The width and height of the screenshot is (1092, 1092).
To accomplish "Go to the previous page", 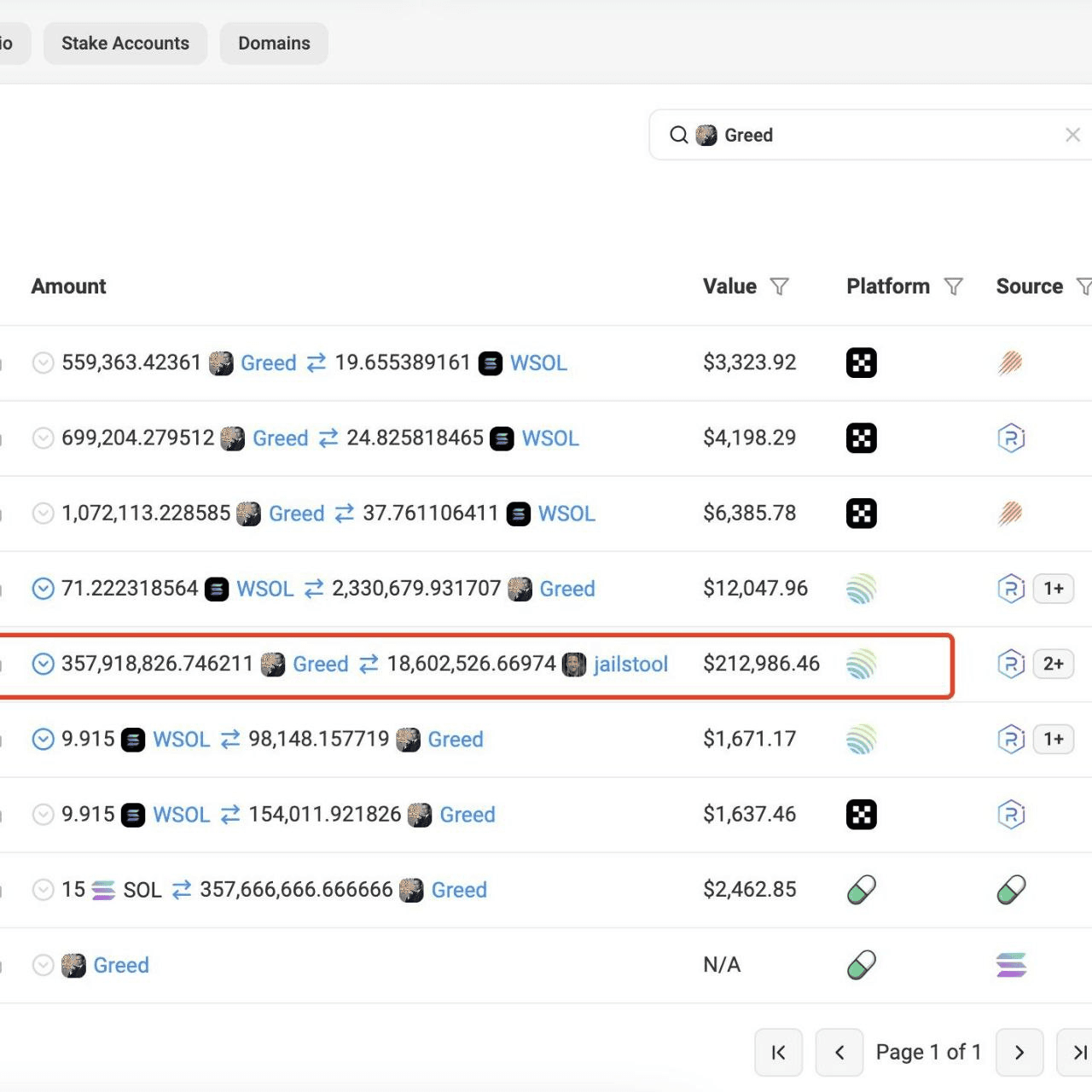I will tap(839, 1052).
